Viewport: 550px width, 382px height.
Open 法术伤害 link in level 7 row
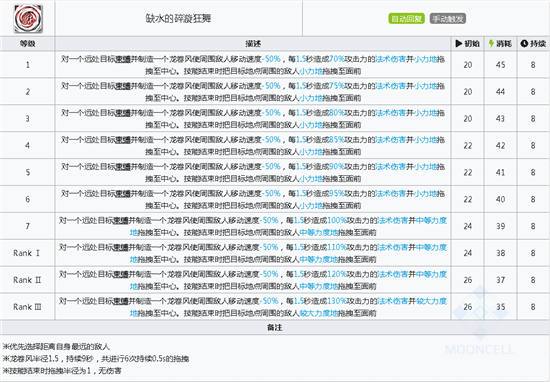pyautogui.click(x=393, y=221)
